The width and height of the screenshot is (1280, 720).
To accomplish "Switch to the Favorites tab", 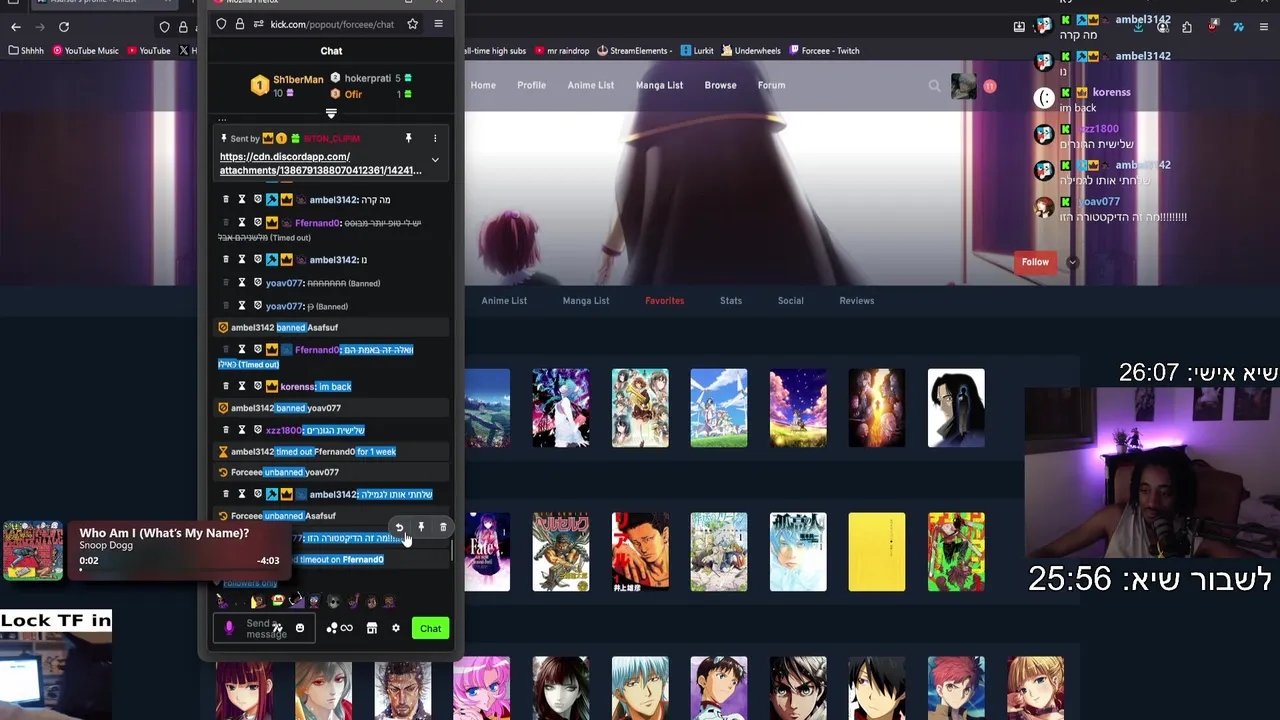I will [665, 300].
